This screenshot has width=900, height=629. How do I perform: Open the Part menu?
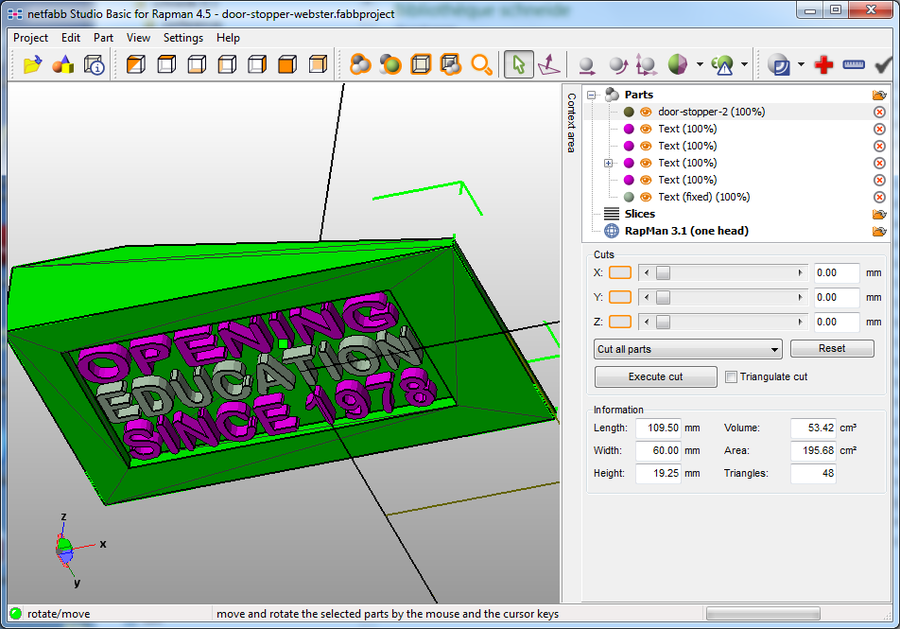103,37
